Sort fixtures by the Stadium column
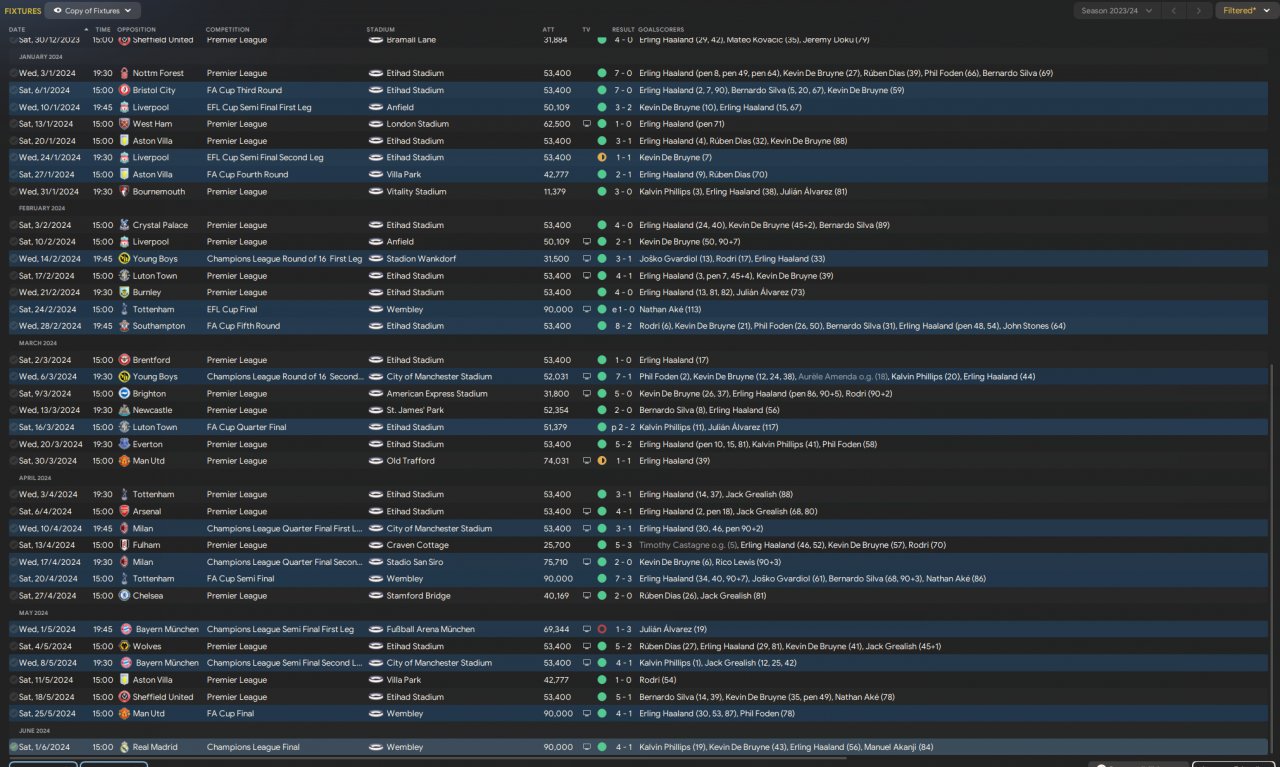 381,29
